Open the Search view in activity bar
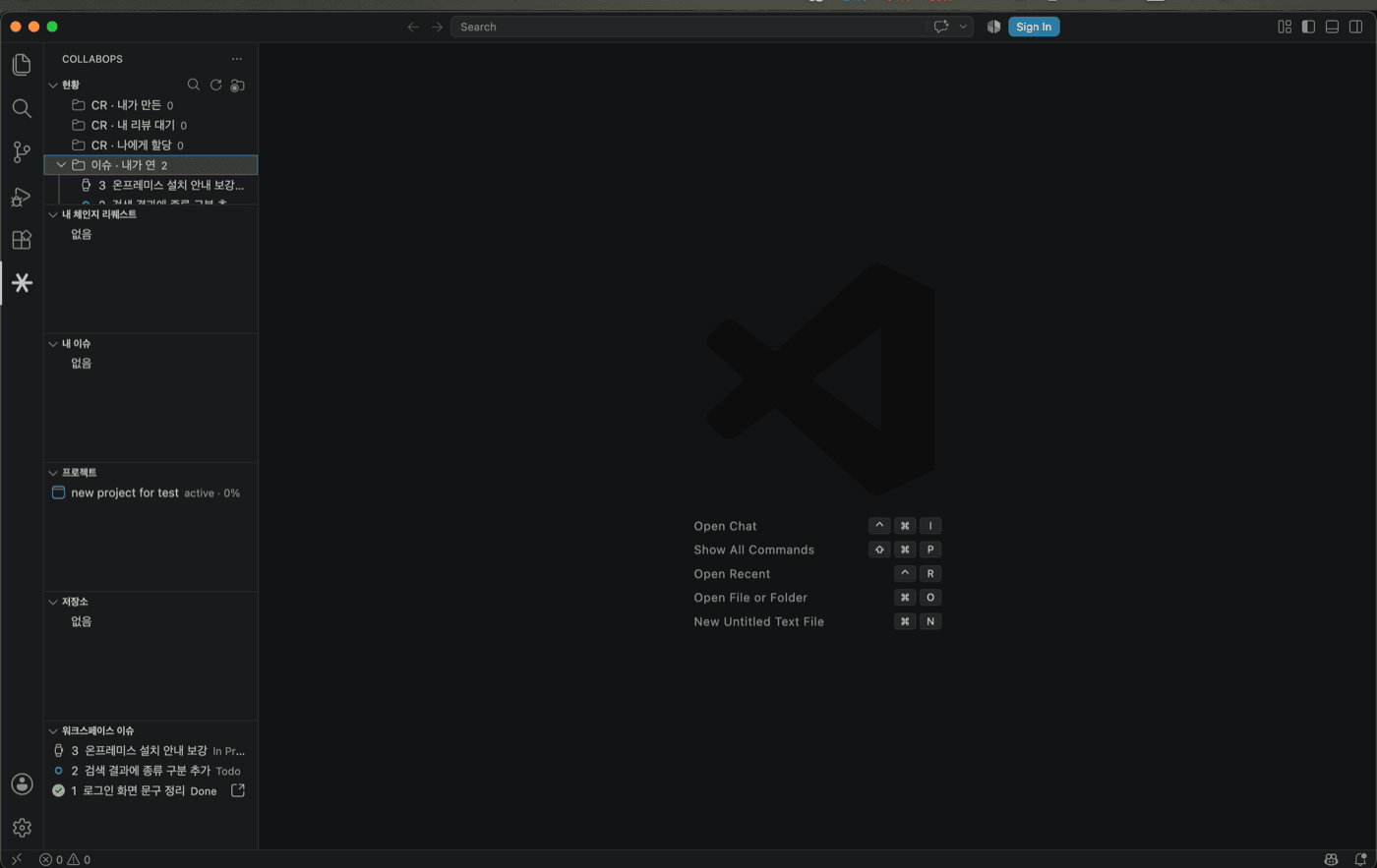 point(22,108)
